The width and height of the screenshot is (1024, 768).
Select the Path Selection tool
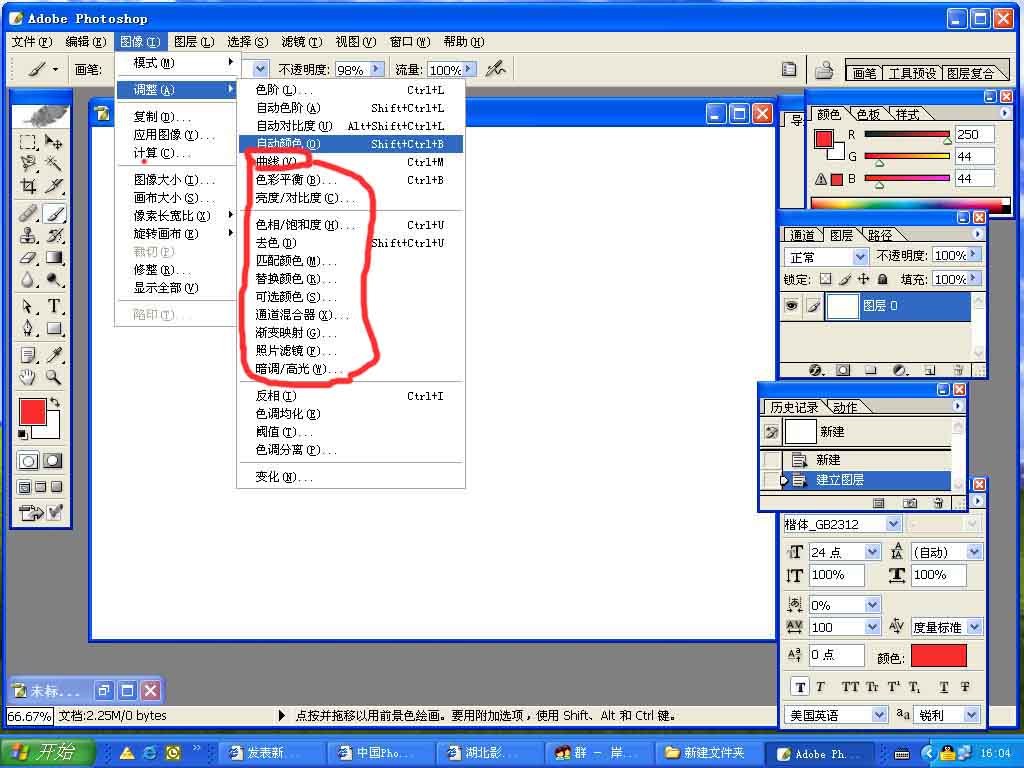pyautogui.click(x=27, y=306)
